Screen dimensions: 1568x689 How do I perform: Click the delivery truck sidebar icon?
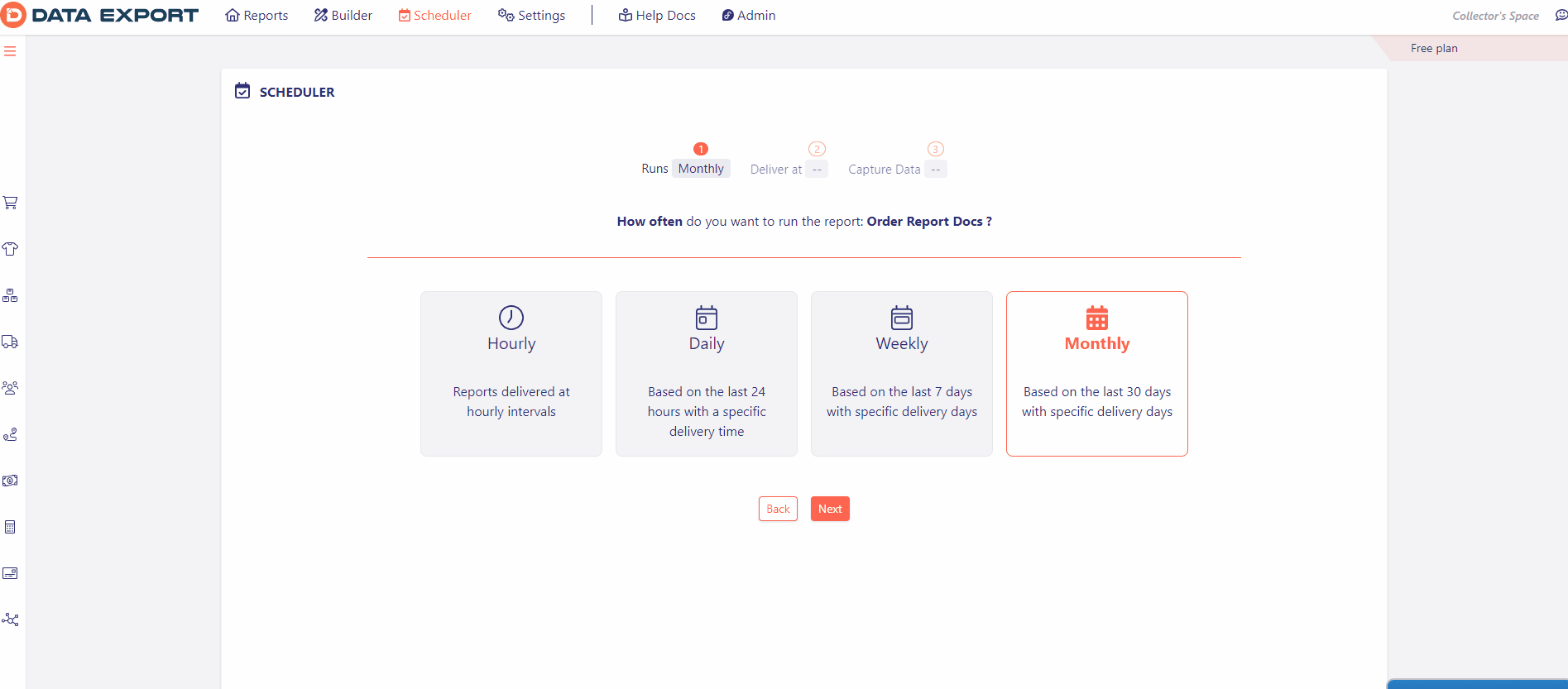click(10, 342)
